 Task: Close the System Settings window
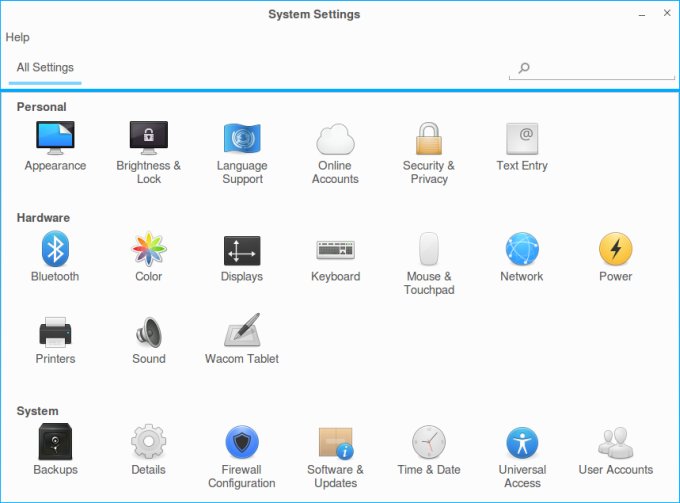[x=667, y=13]
